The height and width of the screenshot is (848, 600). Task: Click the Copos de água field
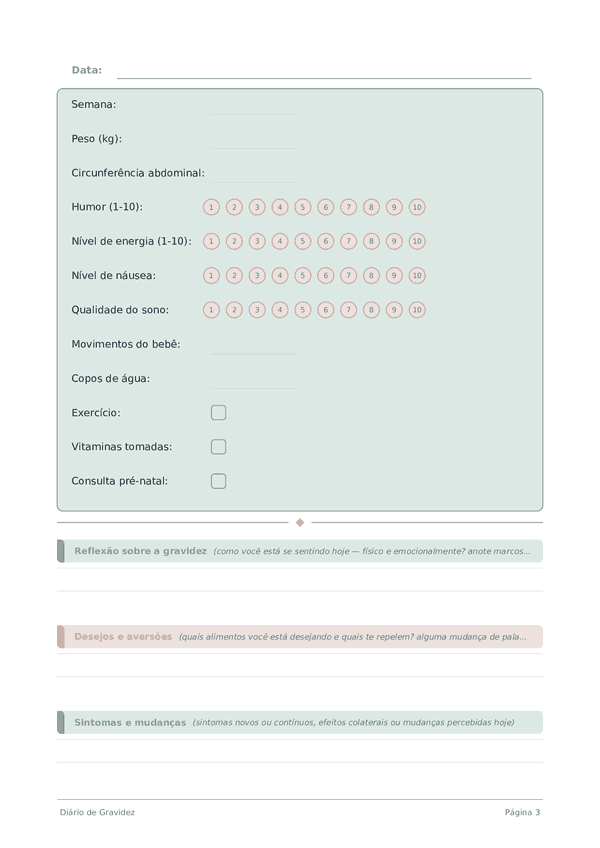point(253,379)
